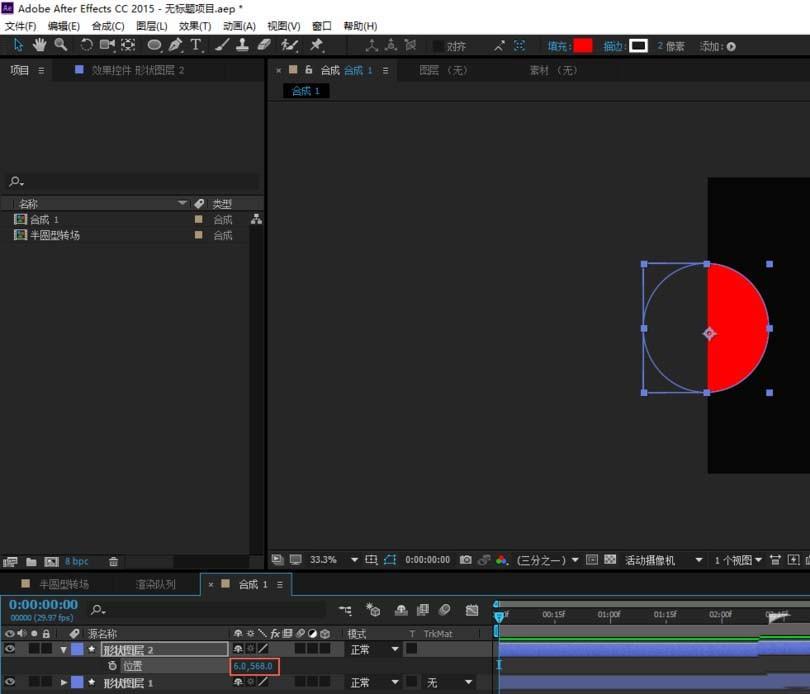Click the 填充 fill options link
Viewport: 810px width, 694px height.
tap(558, 46)
